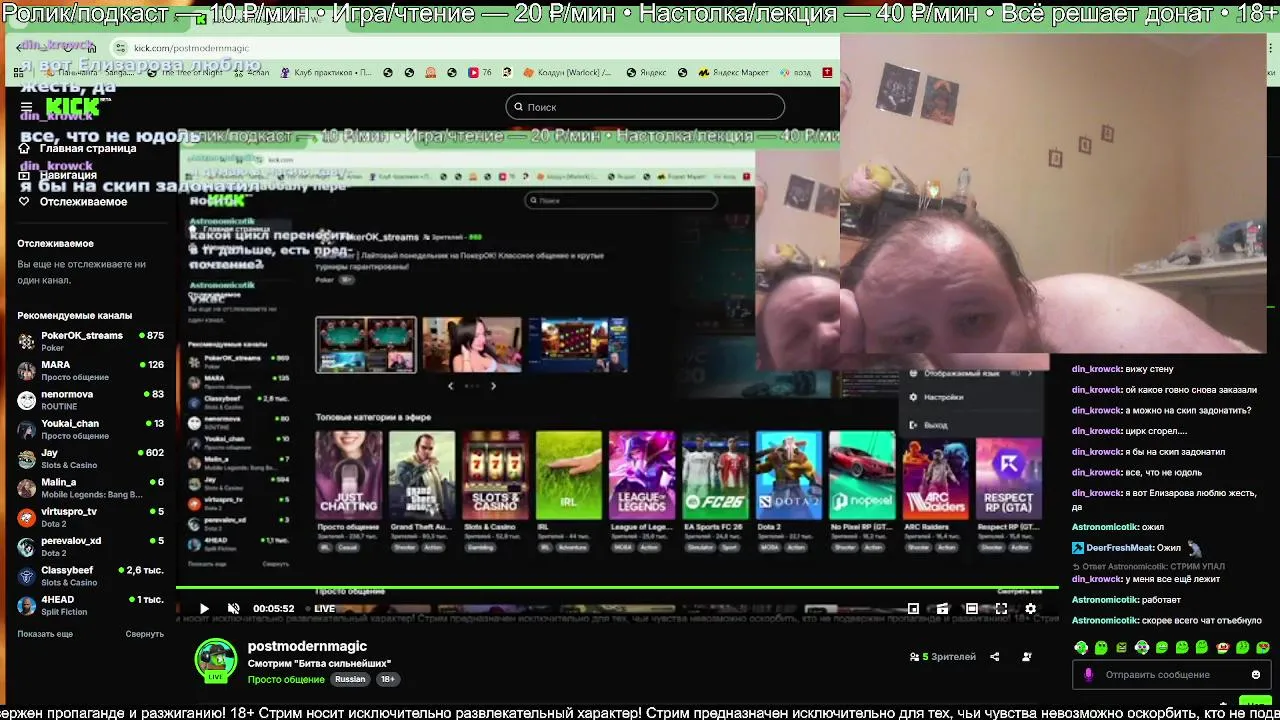Go to previous featured stream arrow
Screen dimensions: 1280x720
click(450, 386)
